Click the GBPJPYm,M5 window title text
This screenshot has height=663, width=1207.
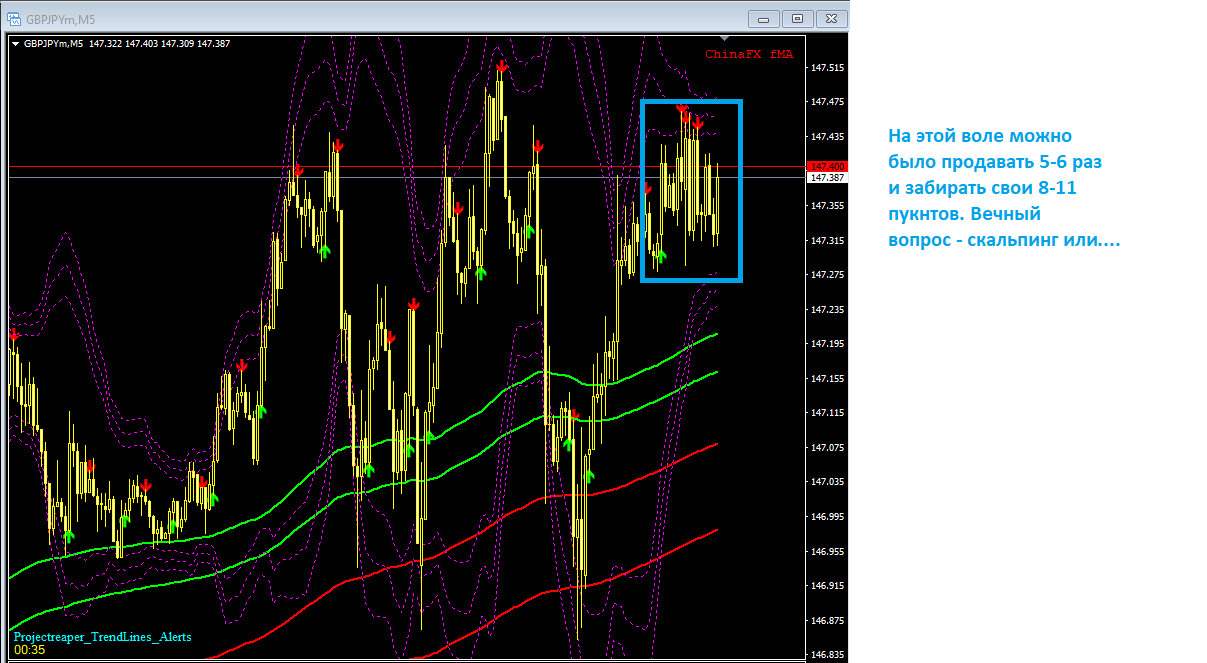pyautogui.click(x=60, y=18)
